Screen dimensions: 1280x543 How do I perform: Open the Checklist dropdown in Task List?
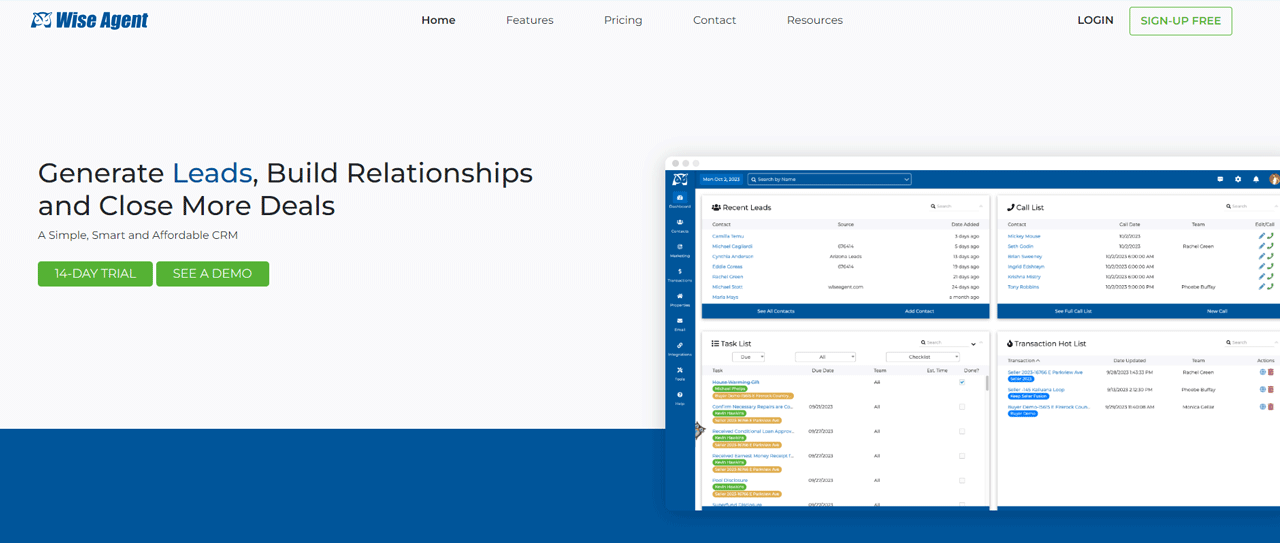pos(922,357)
